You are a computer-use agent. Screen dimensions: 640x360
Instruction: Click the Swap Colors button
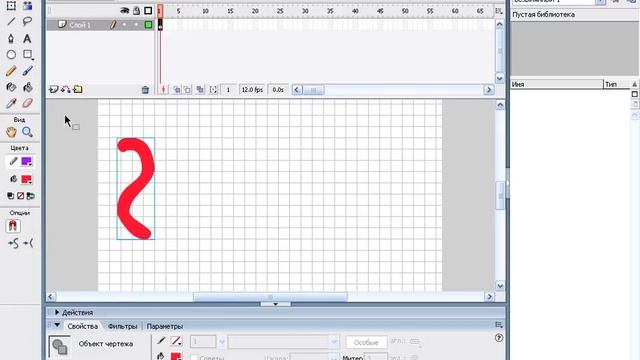(x=31, y=196)
